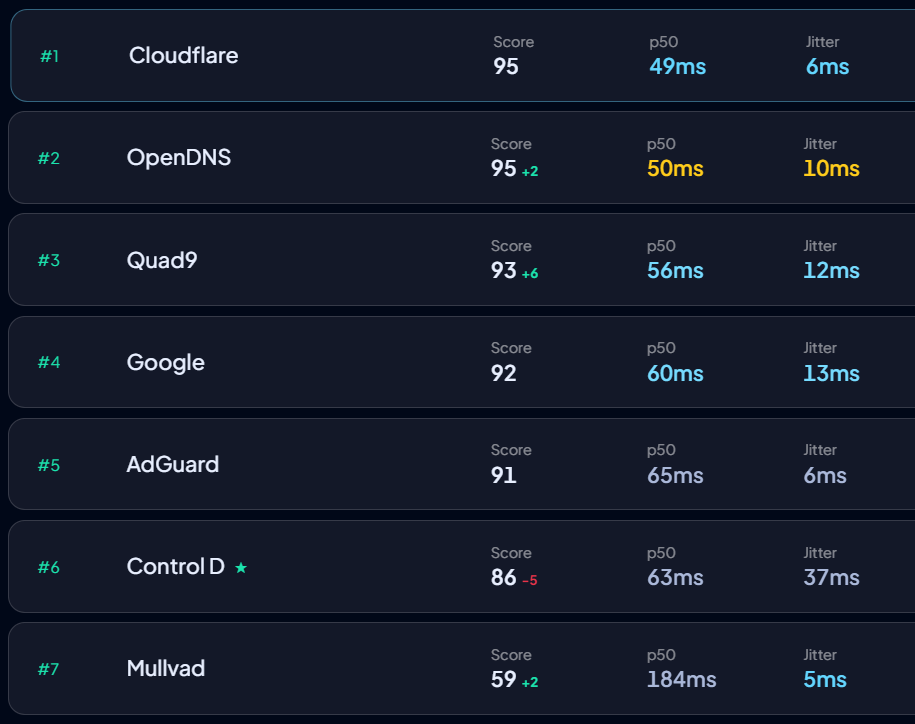Click OpenDNS p50 value 50ms
The image size is (915, 724).
click(675, 169)
